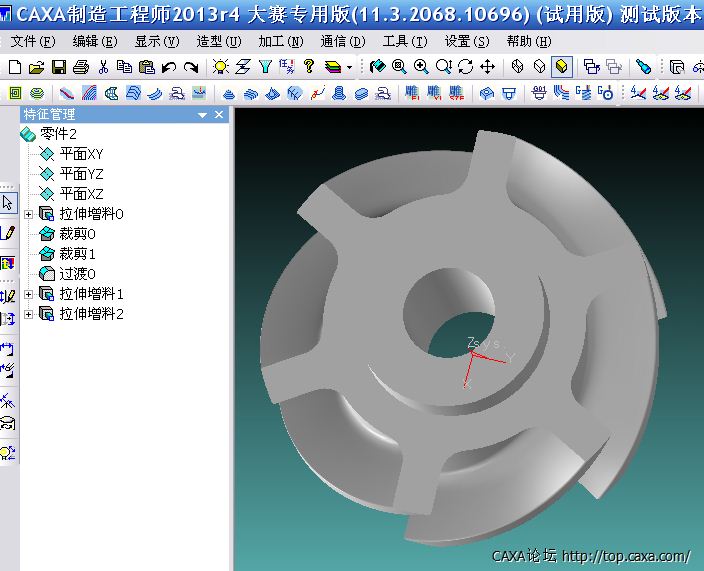Select the 过渡0 fillet feature
Viewport: 704px width, 571px height.
coord(77,274)
